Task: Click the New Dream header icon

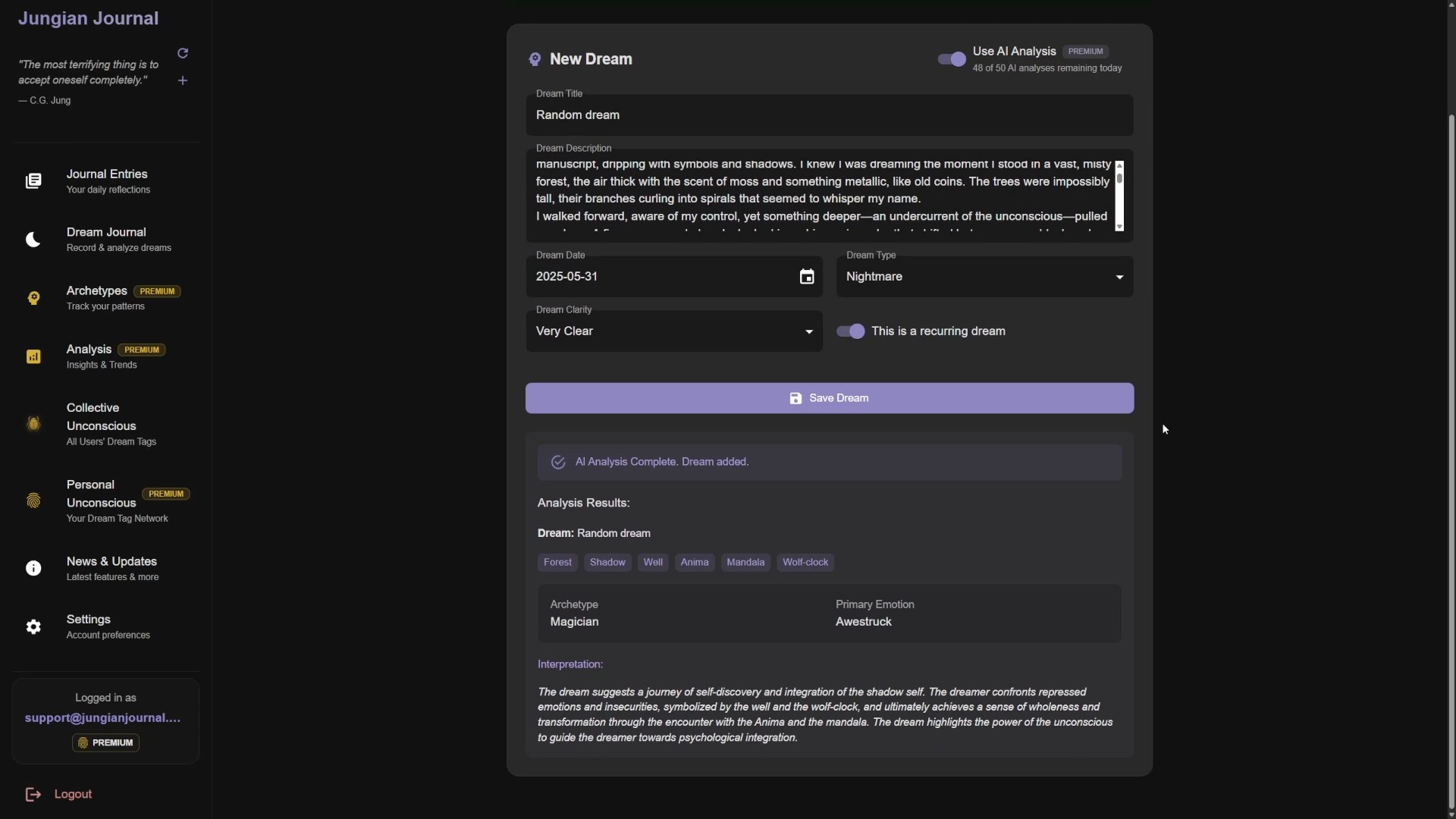Action: (x=535, y=59)
